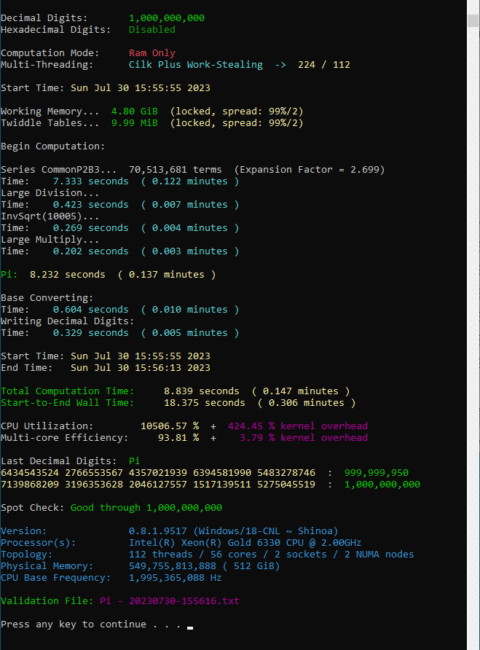
Task: Click 'Good through 1,000,000,000' spot check
Action: click(x=146, y=508)
